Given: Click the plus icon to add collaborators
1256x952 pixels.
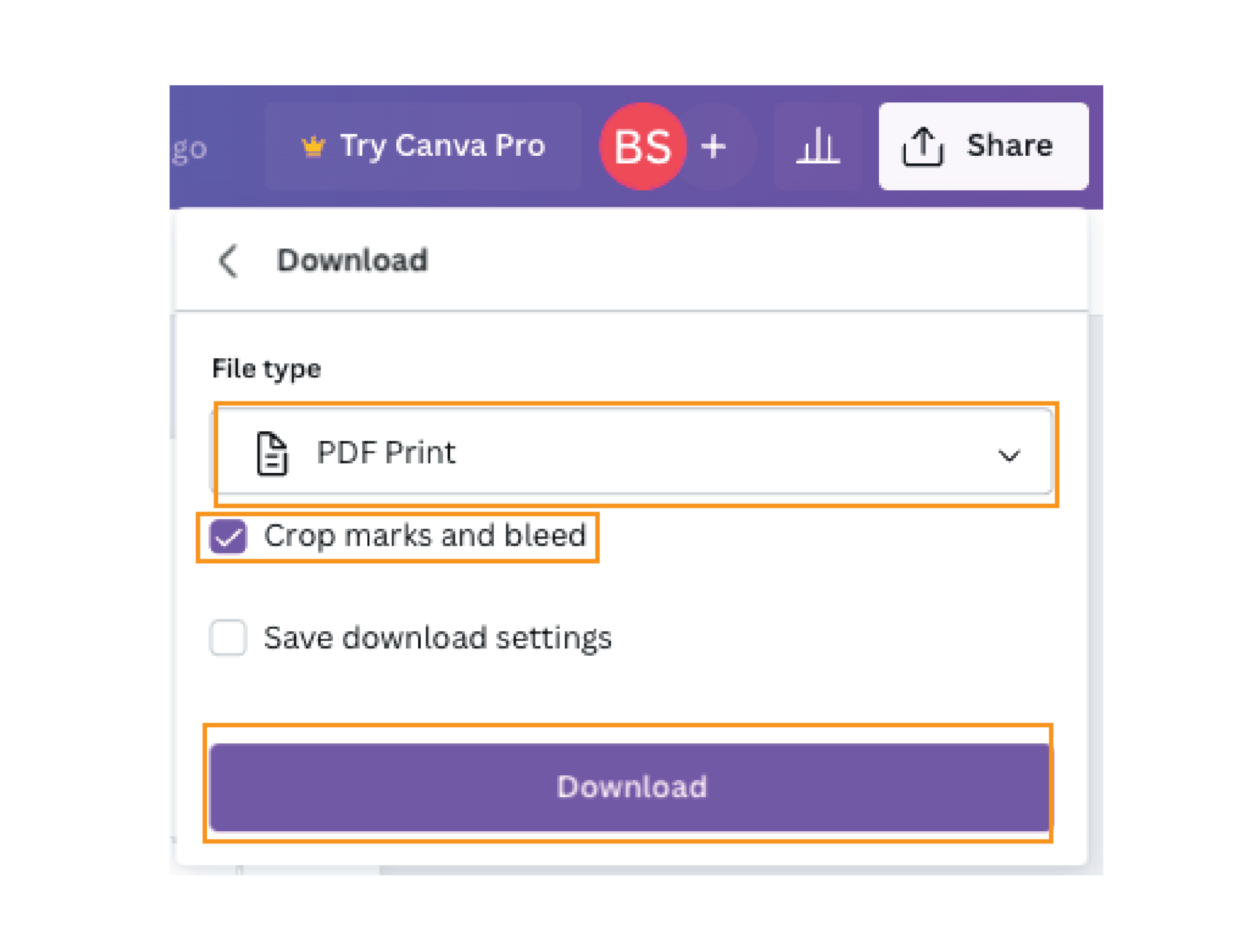Looking at the screenshot, I should (714, 146).
